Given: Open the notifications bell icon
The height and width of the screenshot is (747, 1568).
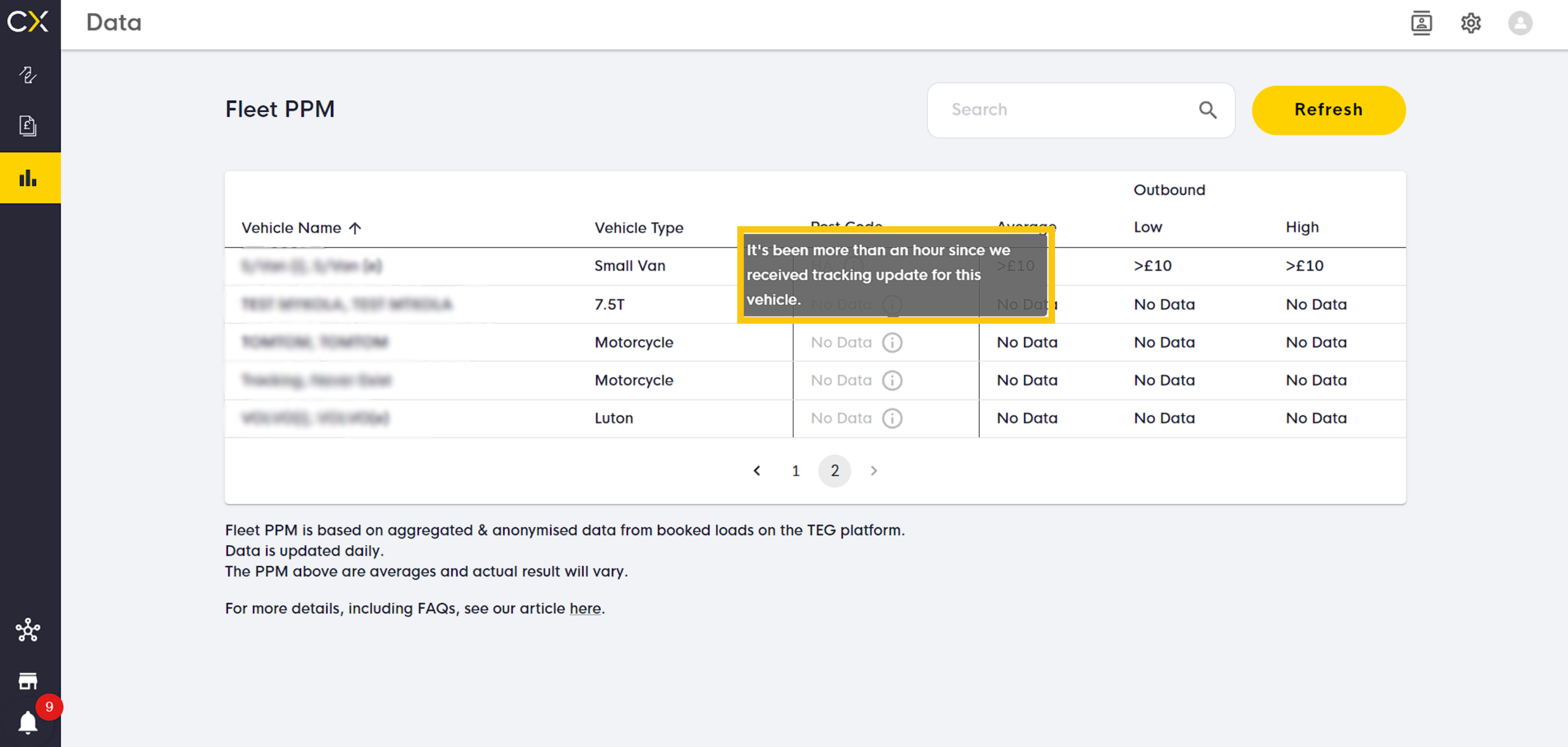Looking at the screenshot, I should (28, 722).
